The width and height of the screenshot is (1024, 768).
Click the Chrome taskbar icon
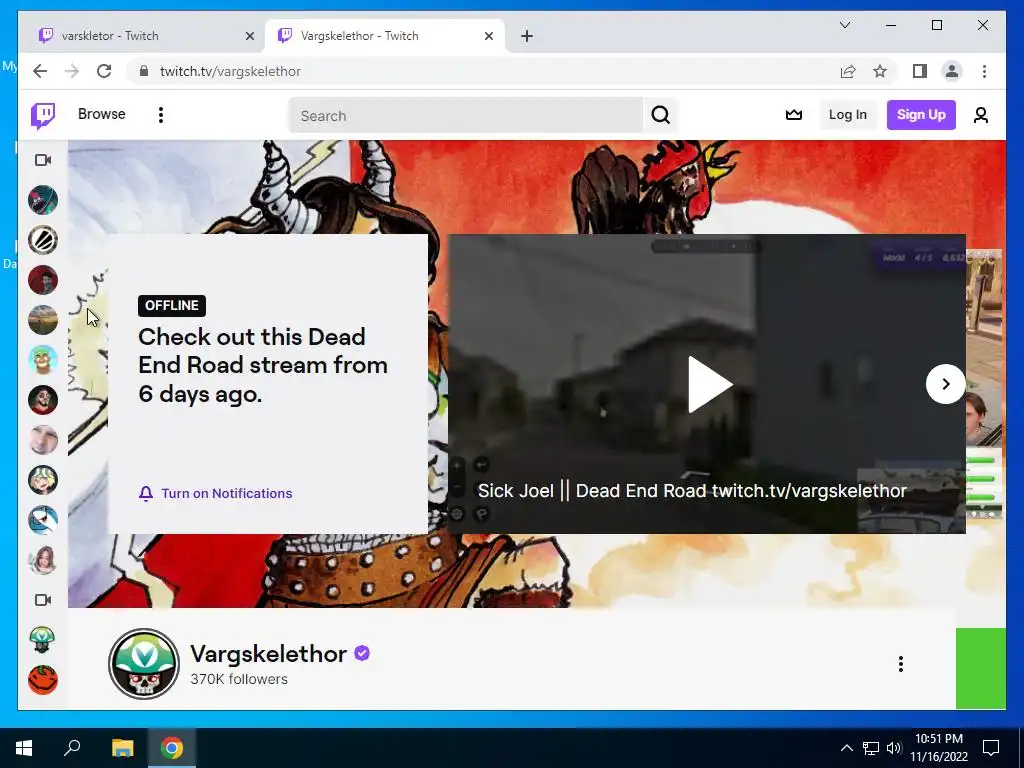172,748
